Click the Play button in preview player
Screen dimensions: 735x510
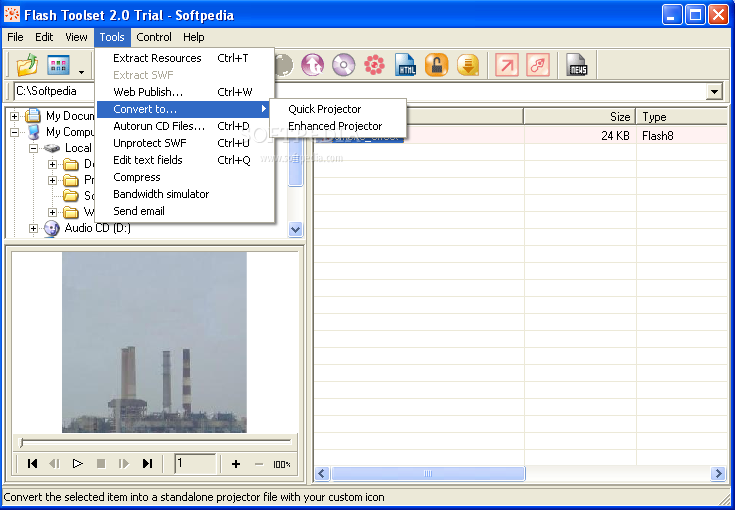(x=78, y=464)
